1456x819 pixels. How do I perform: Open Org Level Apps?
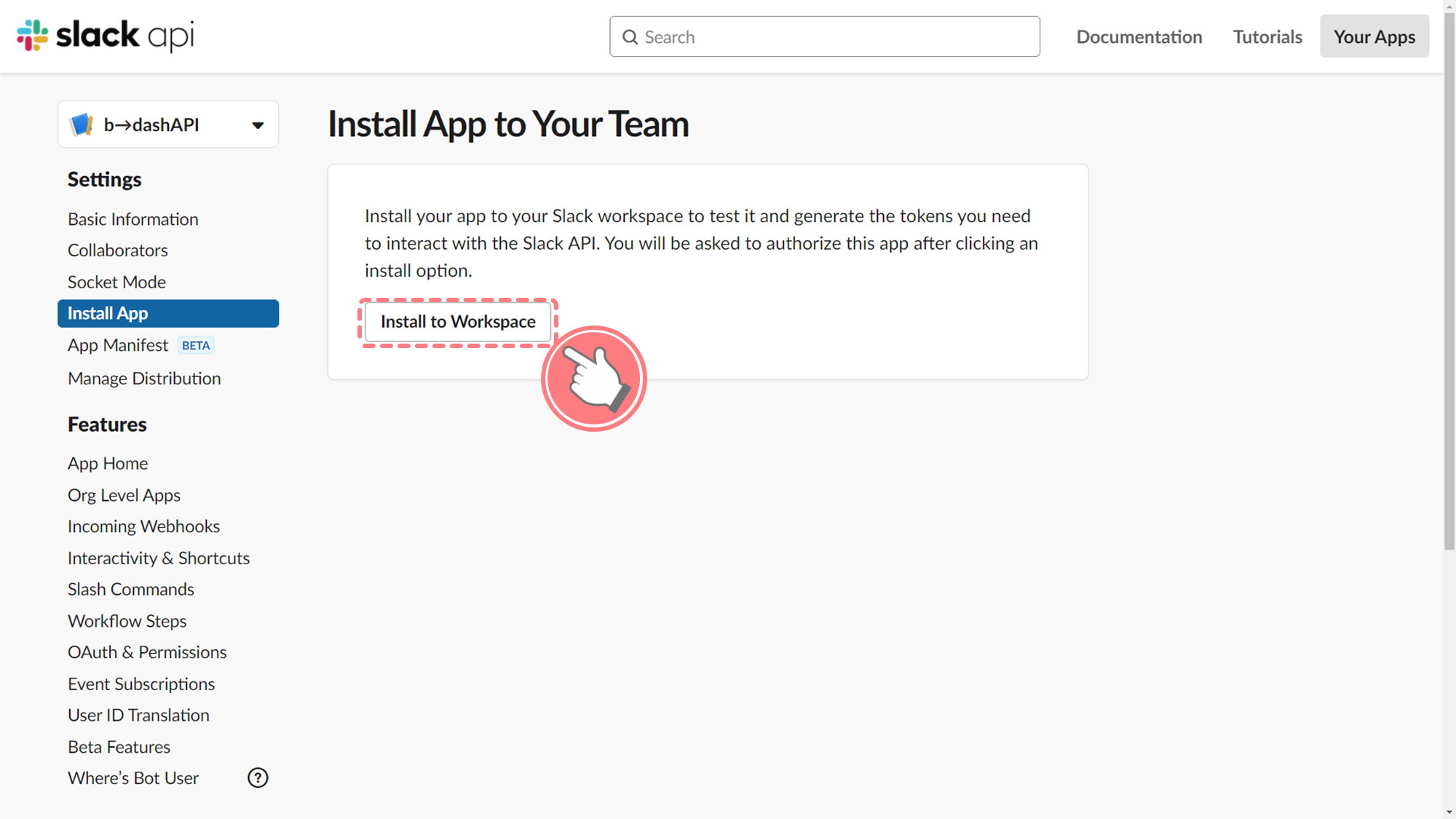(x=124, y=495)
